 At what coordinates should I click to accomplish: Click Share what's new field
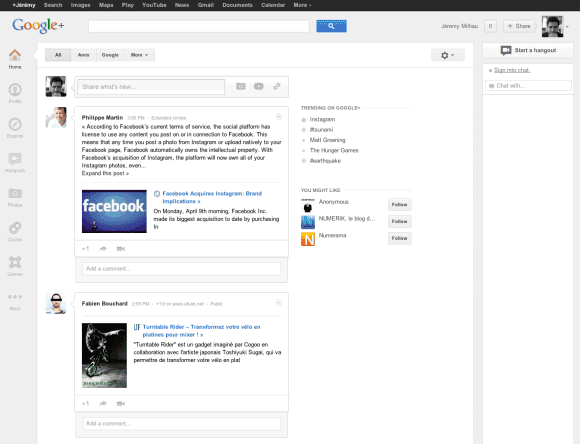point(151,87)
